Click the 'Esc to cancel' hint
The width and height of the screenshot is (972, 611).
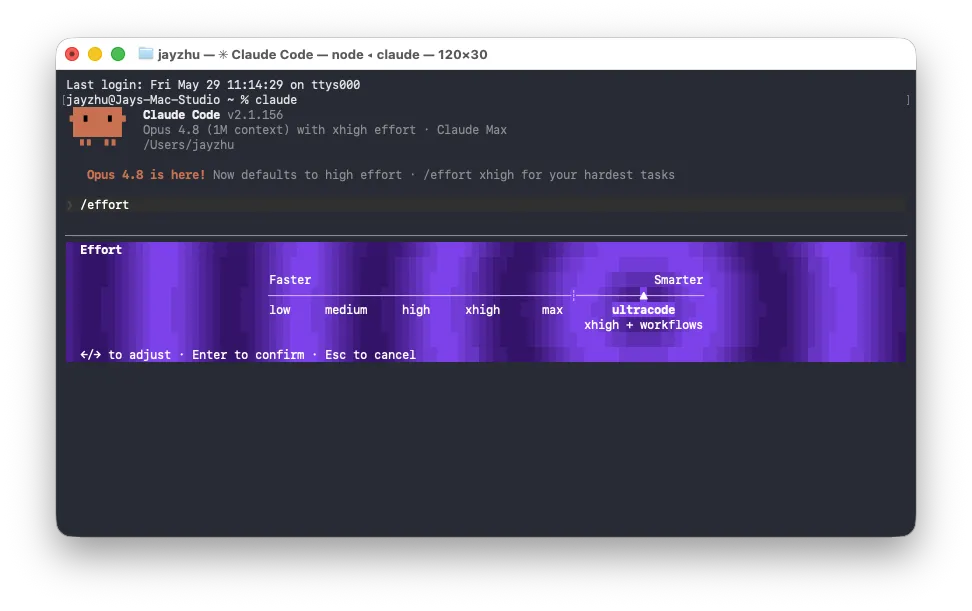point(370,355)
